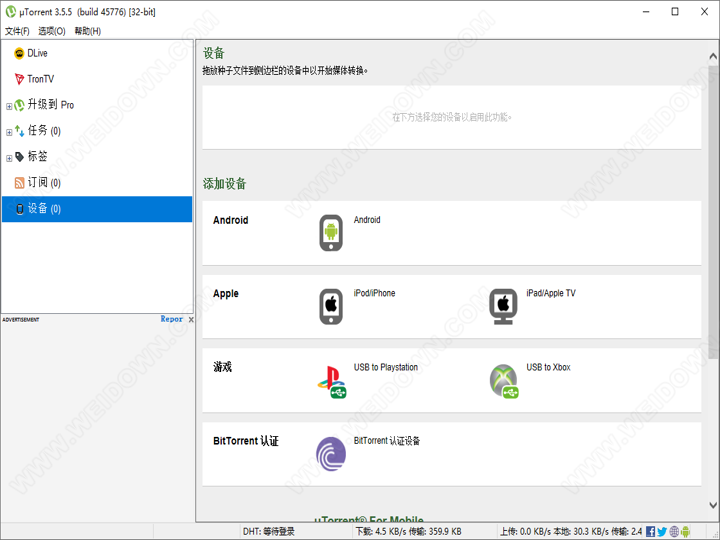
Task: Click the 游戏 category title
Action: (222, 367)
